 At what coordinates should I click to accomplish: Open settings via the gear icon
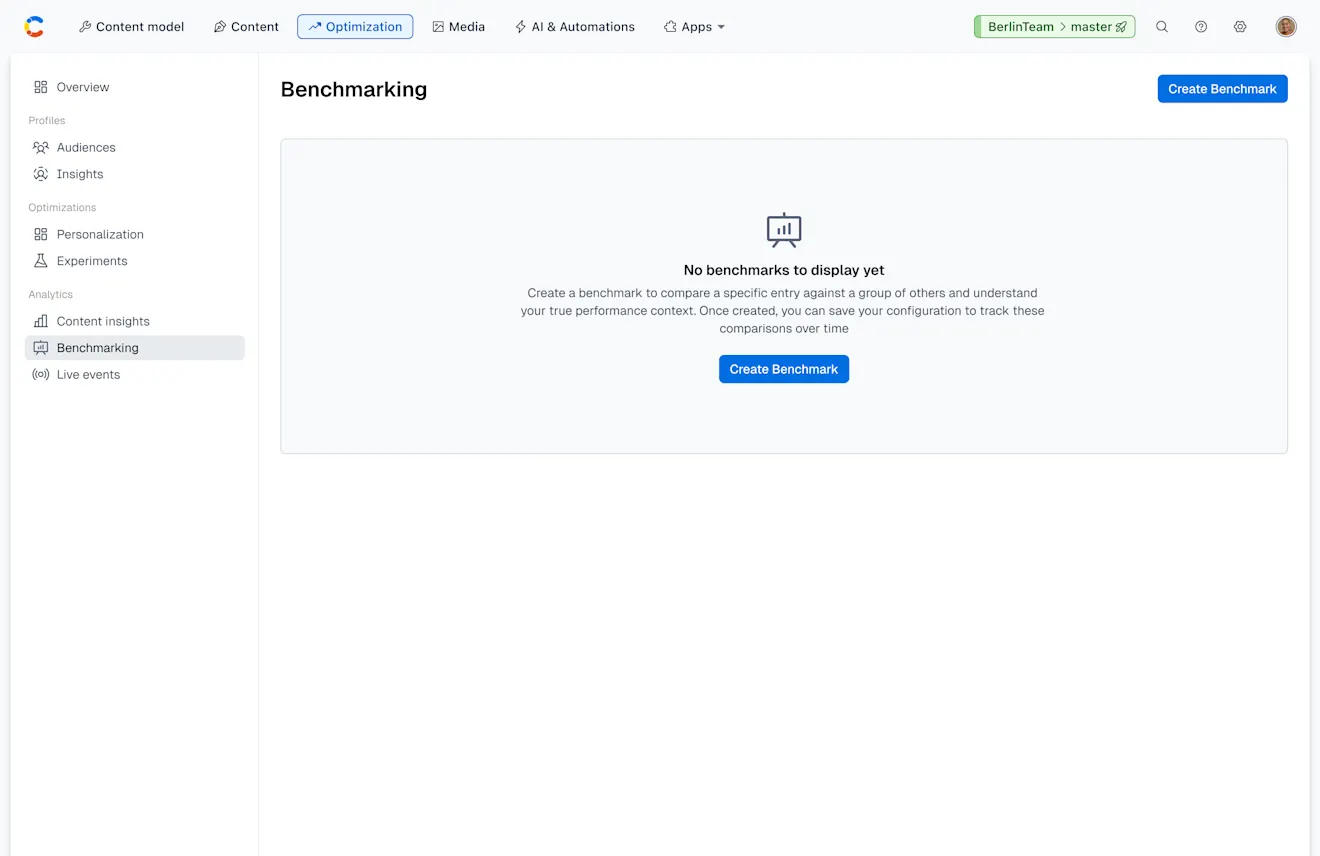click(1240, 26)
